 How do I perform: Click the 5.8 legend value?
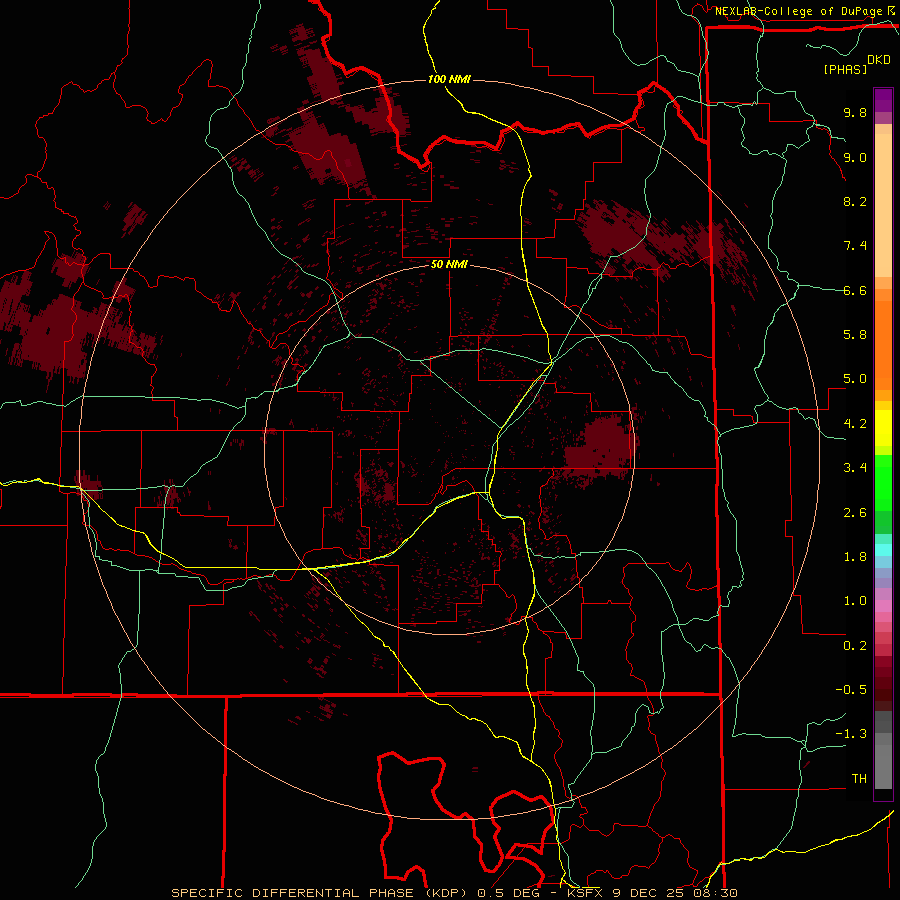point(855,335)
